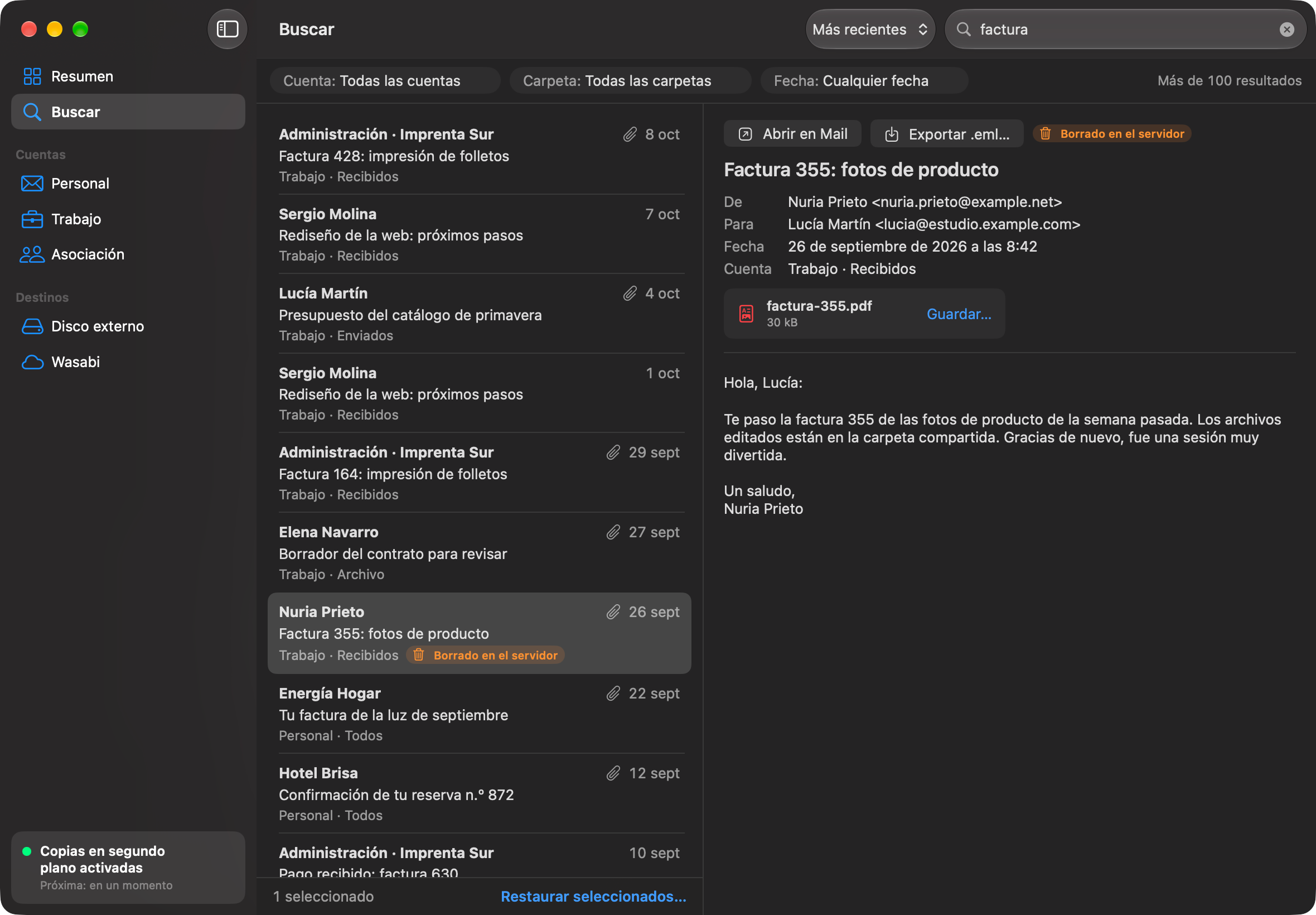Screen dimensions: 1316x915
Task: Click the Cuenta value Trabajo · Recibidos in the preview
Action: (851, 269)
